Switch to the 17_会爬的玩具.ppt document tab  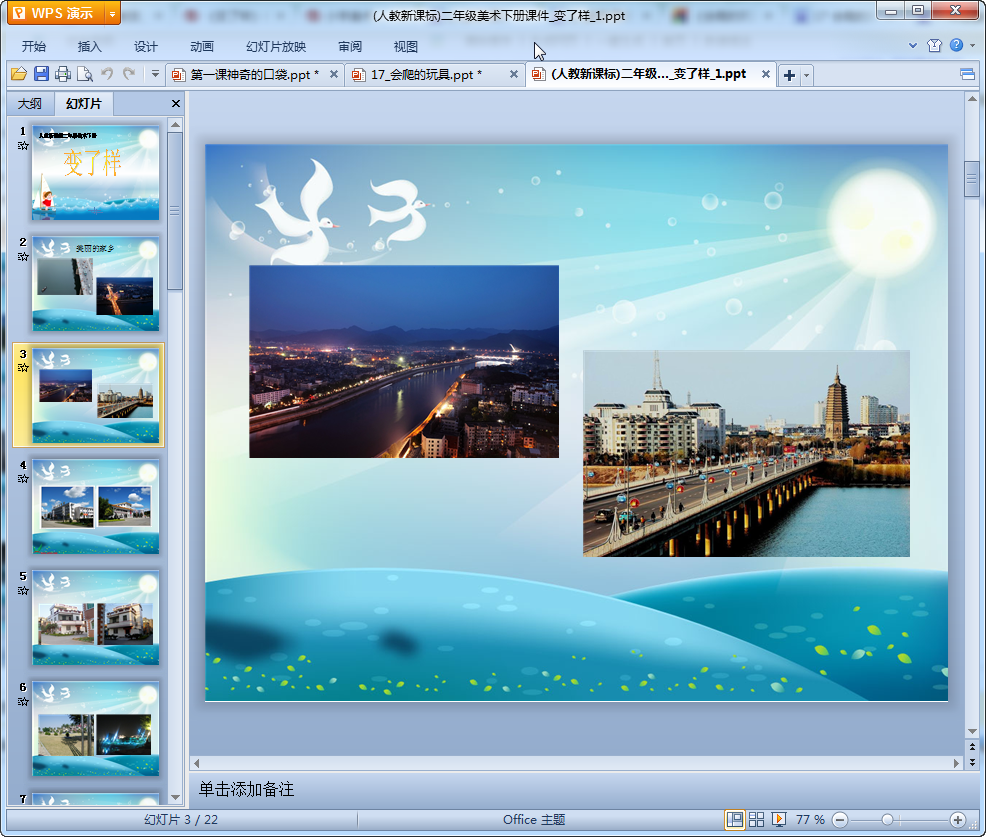pyautogui.click(x=426, y=75)
